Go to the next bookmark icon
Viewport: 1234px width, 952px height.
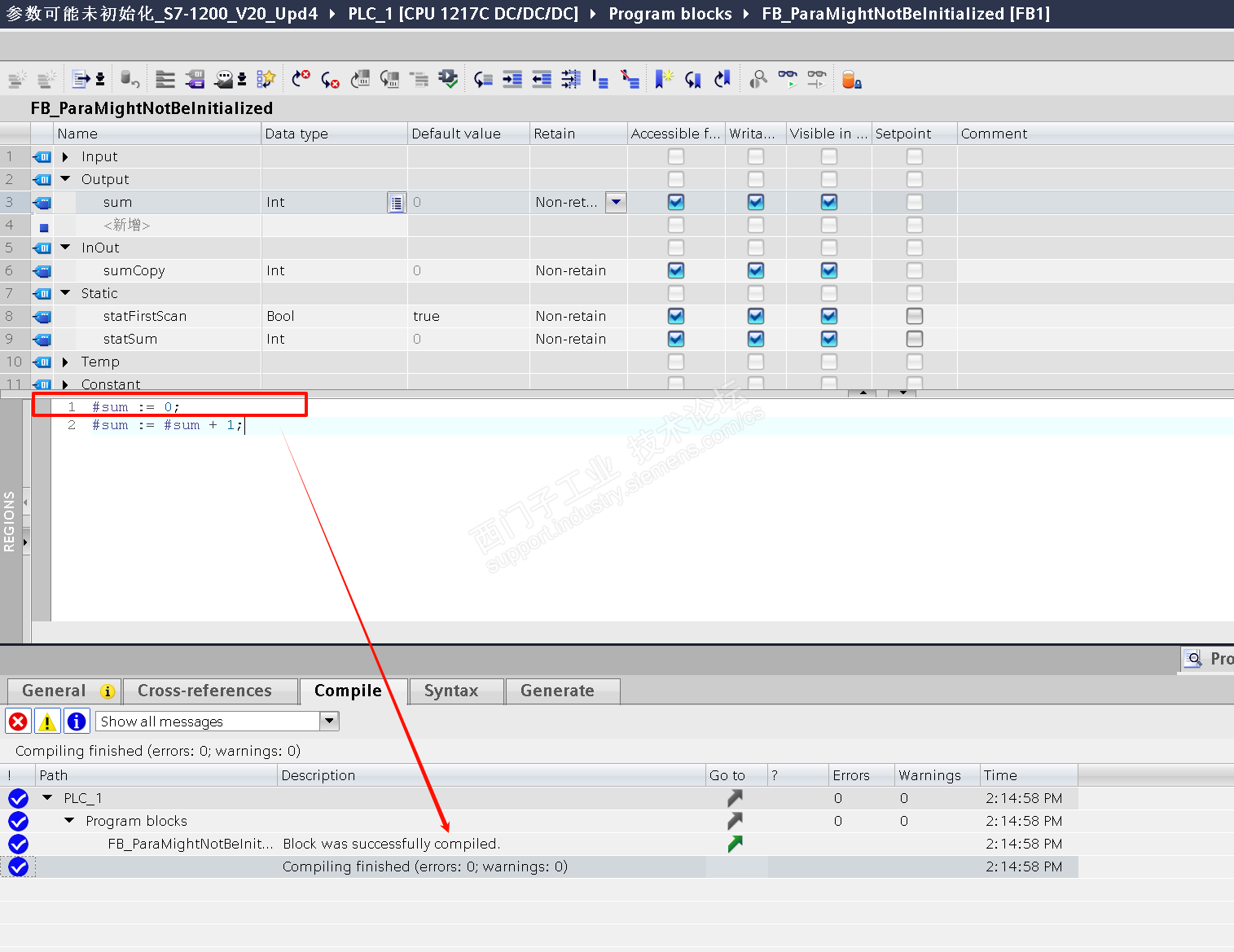pos(693,79)
